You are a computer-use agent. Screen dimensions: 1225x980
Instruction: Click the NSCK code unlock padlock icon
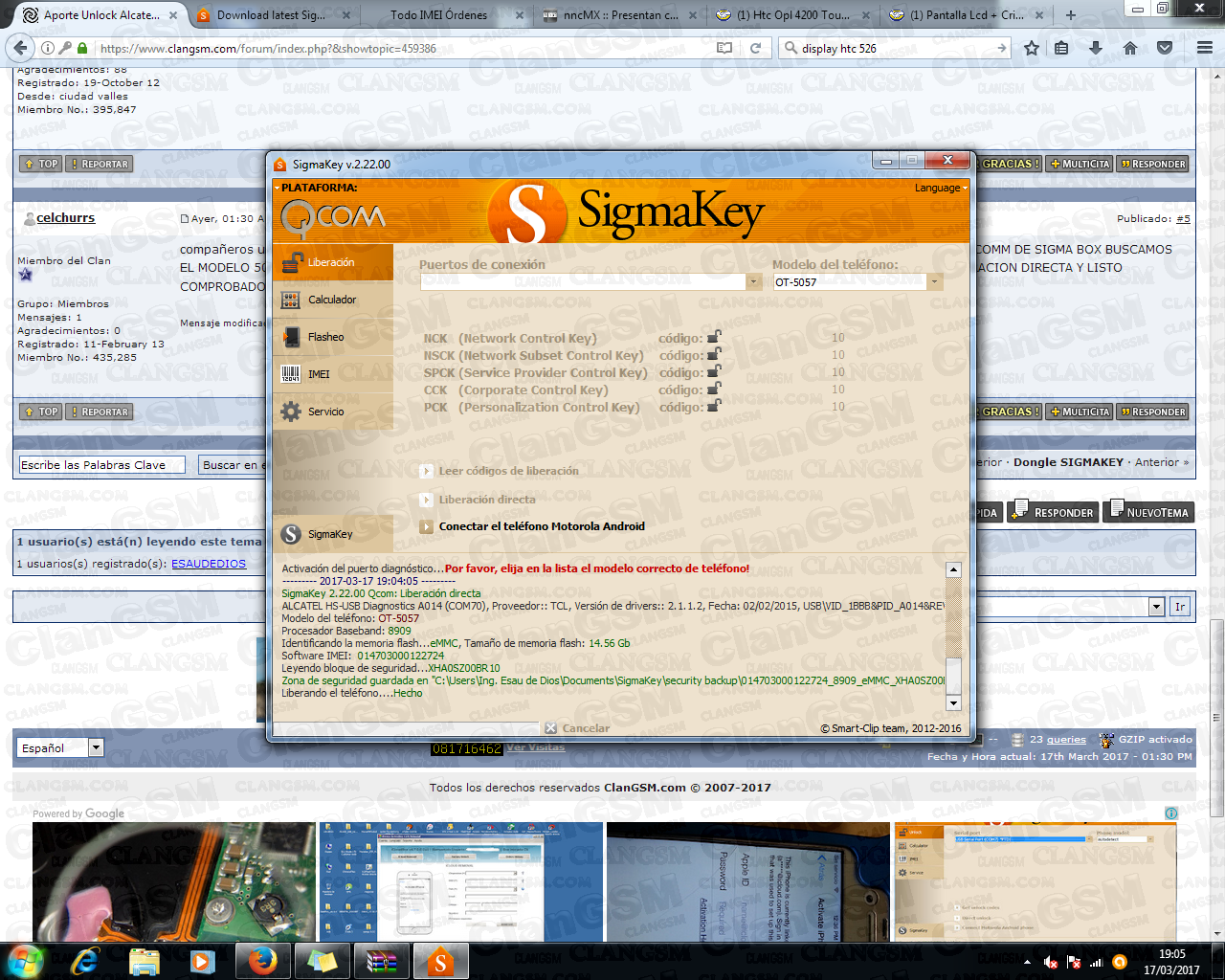pyautogui.click(x=714, y=354)
